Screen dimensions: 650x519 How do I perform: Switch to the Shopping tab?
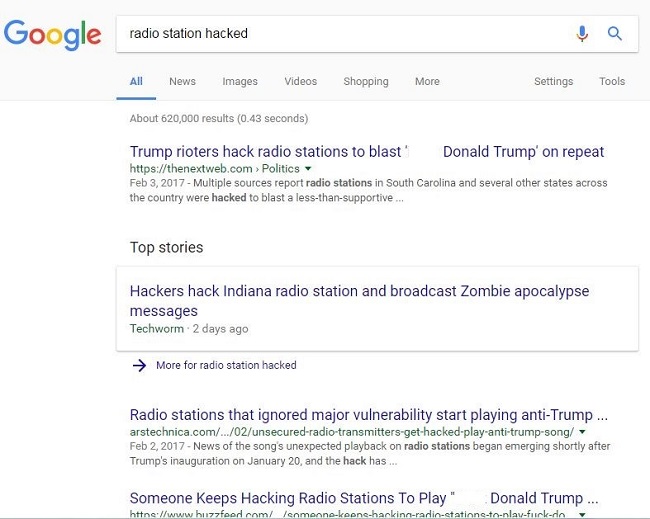[366, 82]
